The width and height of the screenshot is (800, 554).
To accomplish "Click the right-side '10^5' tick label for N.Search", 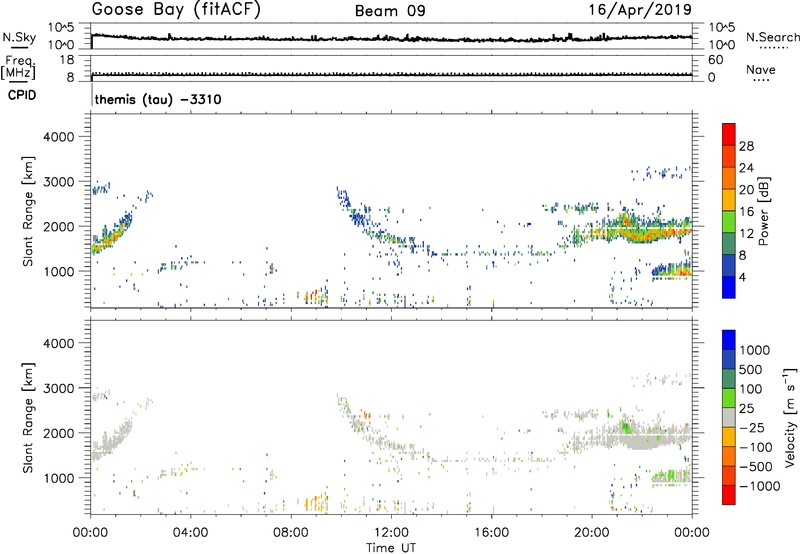I will coord(721,27).
